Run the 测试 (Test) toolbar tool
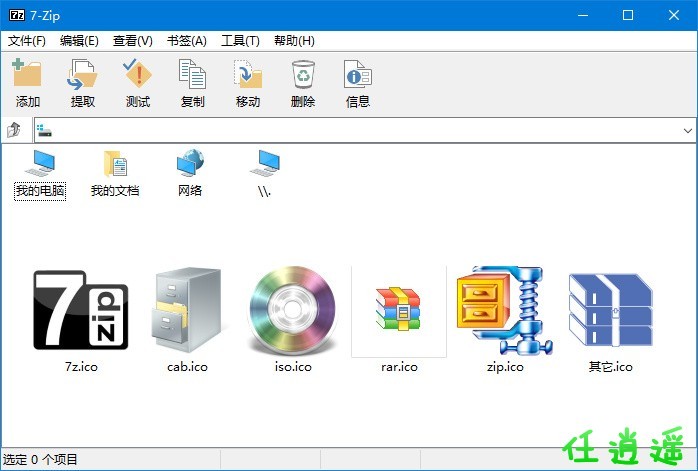 (x=138, y=73)
